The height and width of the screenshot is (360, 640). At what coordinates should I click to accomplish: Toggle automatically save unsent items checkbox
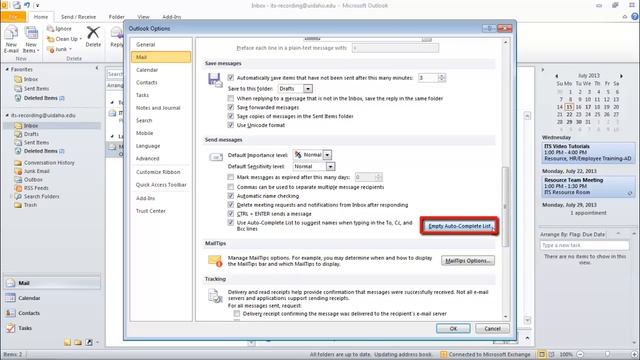tap(231, 78)
